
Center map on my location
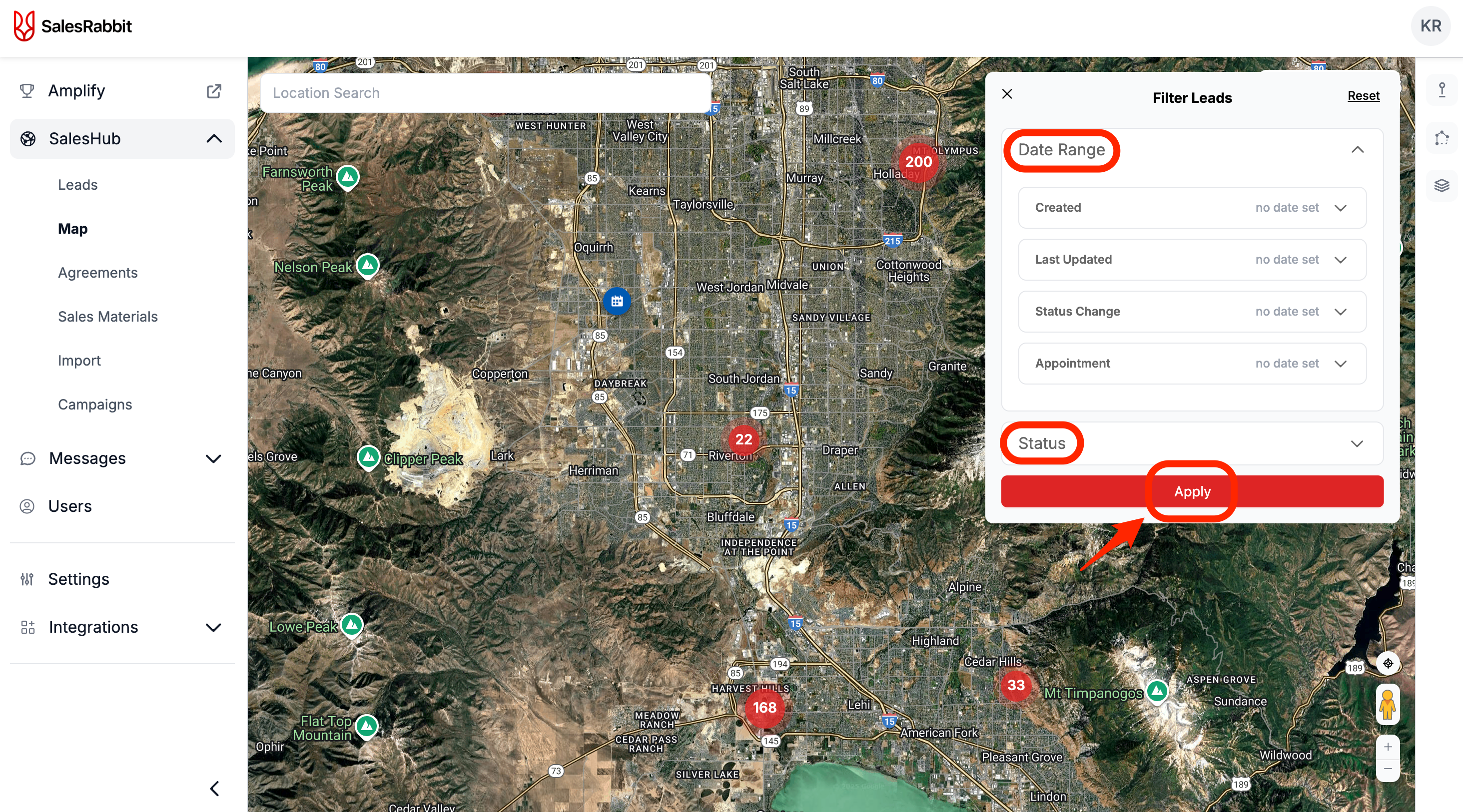point(1388,663)
